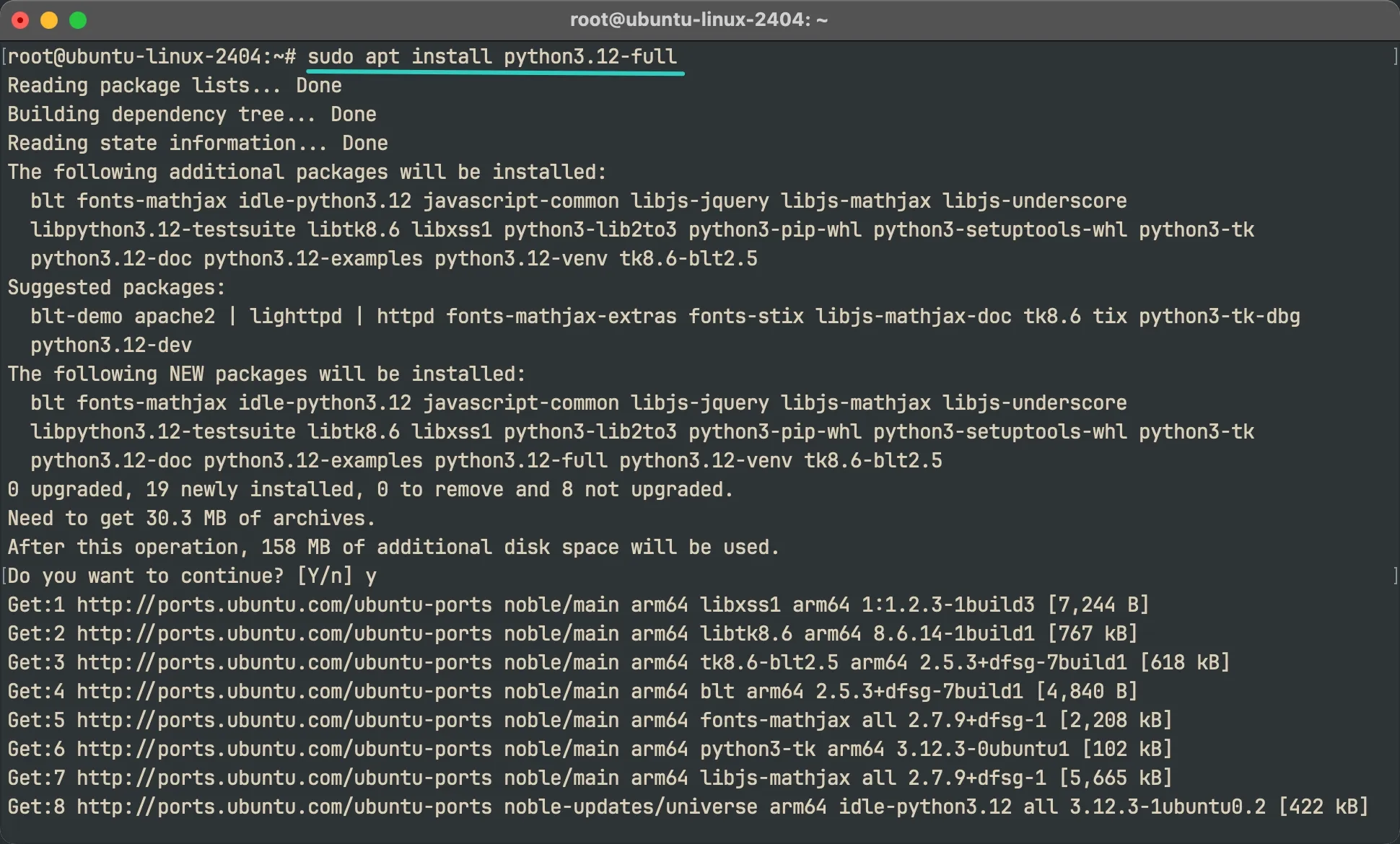Click the red close traffic light button
This screenshot has width=1400, height=844.
pyautogui.click(x=21, y=19)
